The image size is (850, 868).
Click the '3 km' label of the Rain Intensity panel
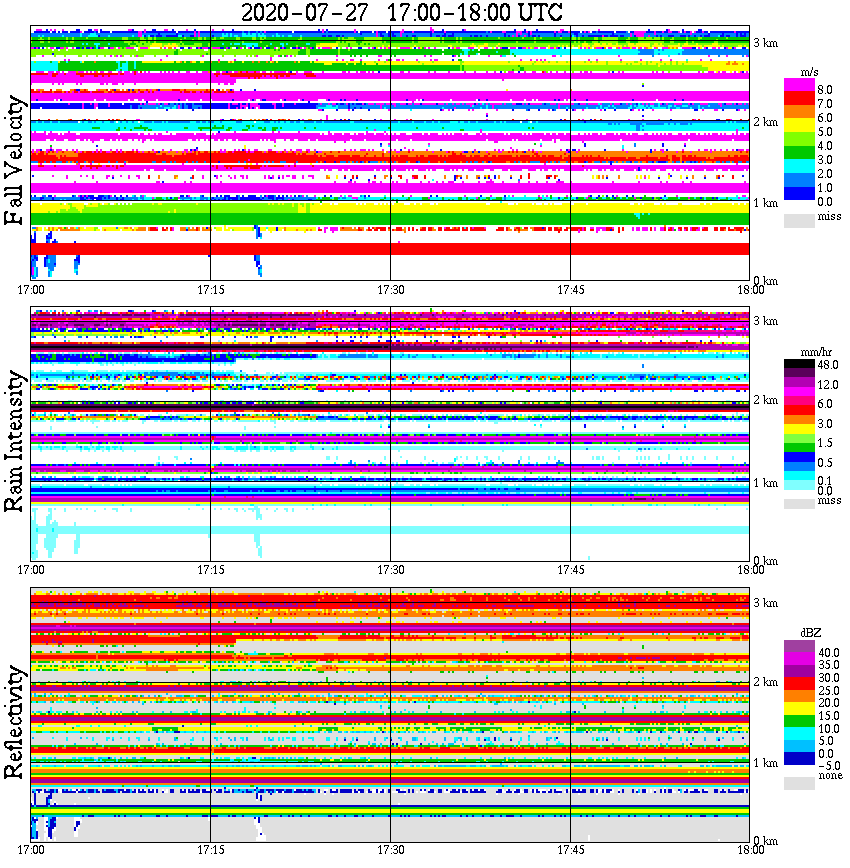[765, 321]
